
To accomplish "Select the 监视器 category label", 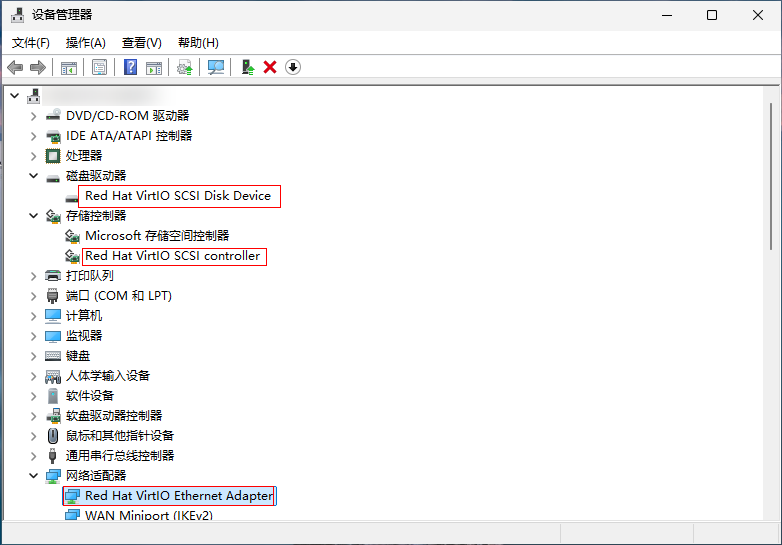I will 84,336.
